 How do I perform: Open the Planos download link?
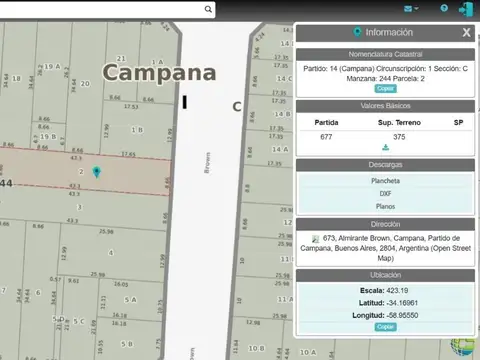[x=385, y=206]
